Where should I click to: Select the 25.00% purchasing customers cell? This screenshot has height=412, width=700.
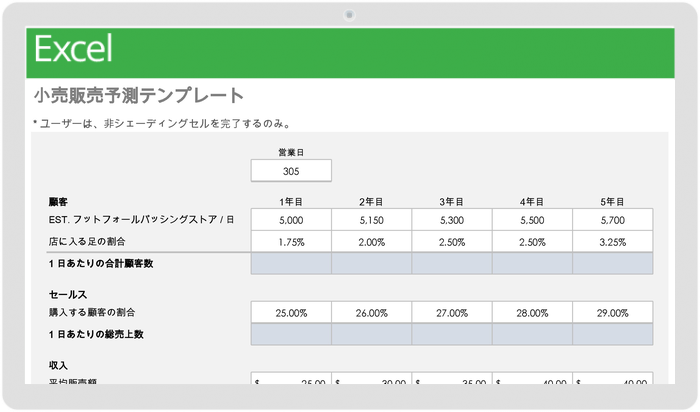291,312
